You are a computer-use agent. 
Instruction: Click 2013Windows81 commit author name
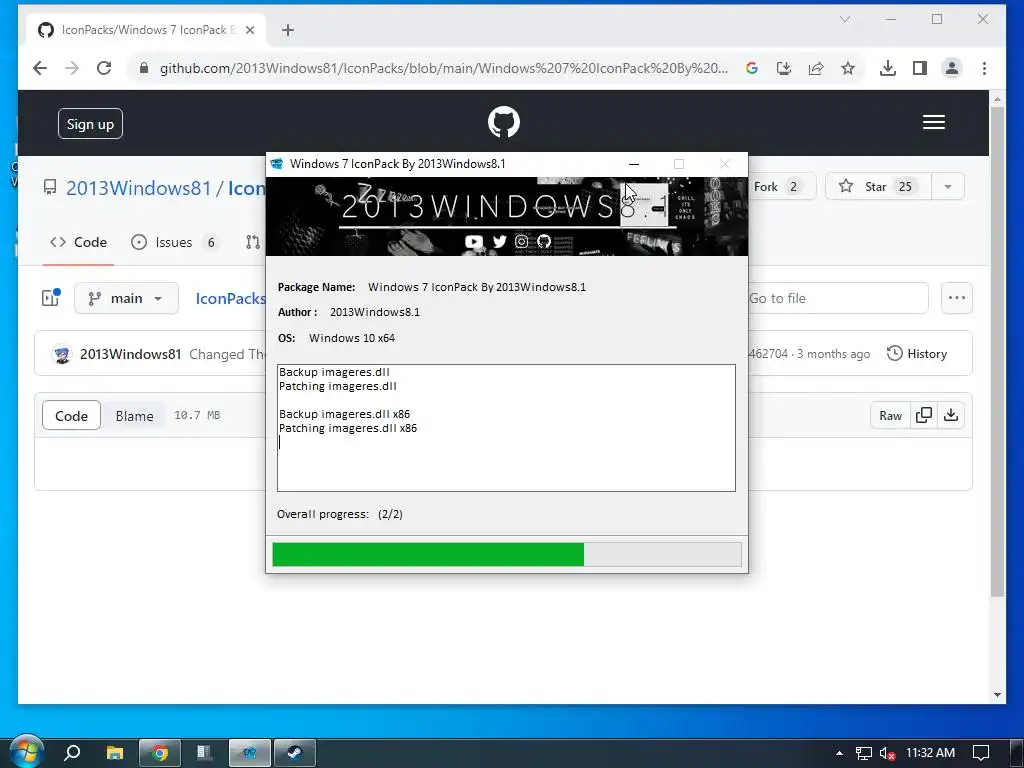(x=131, y=354)
